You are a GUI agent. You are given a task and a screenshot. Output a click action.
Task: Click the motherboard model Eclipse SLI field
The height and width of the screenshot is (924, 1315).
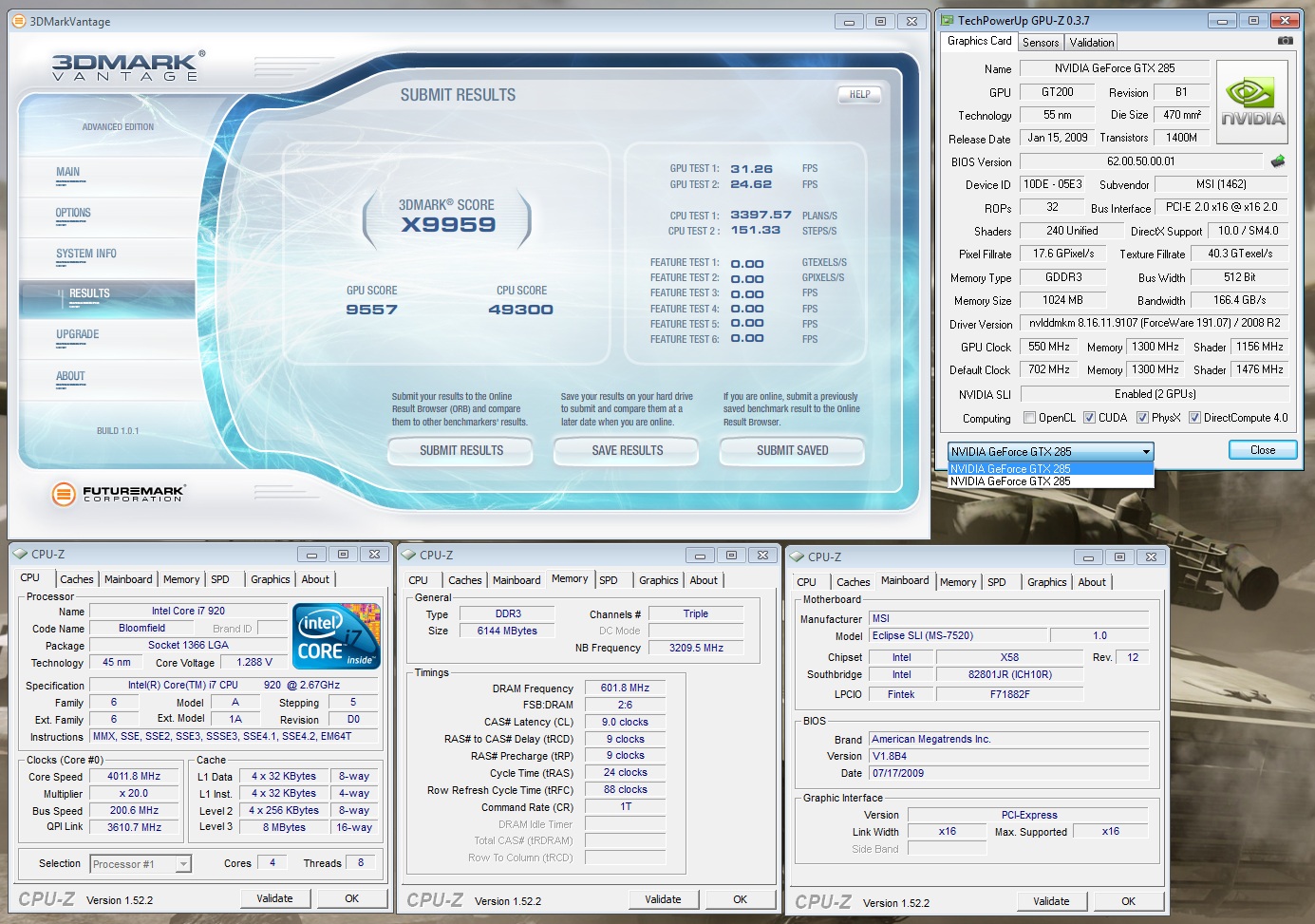958,635
